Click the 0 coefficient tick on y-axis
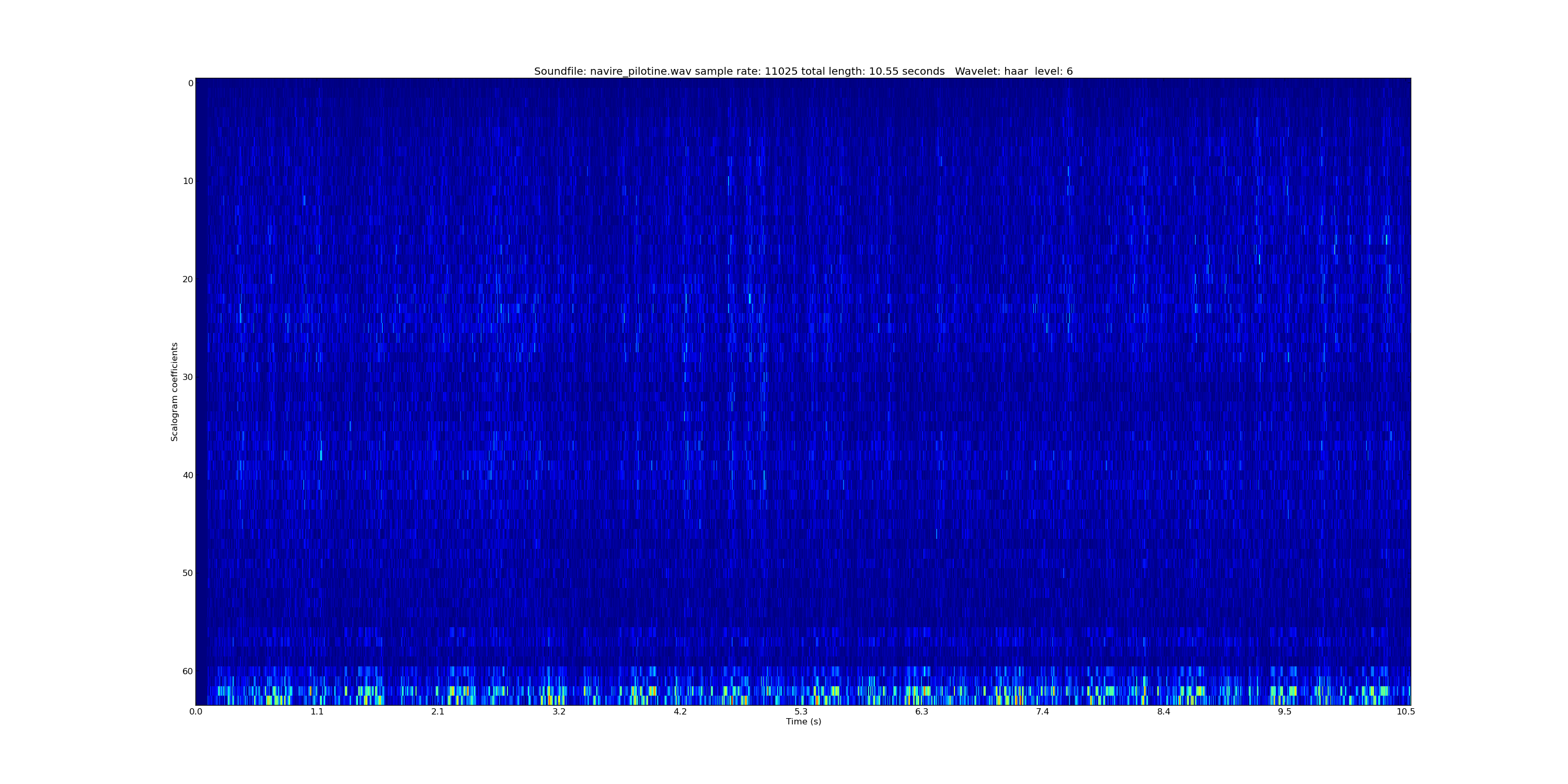Image resolution: width=1568 pixels, height=784 pixels. (191, 84)
